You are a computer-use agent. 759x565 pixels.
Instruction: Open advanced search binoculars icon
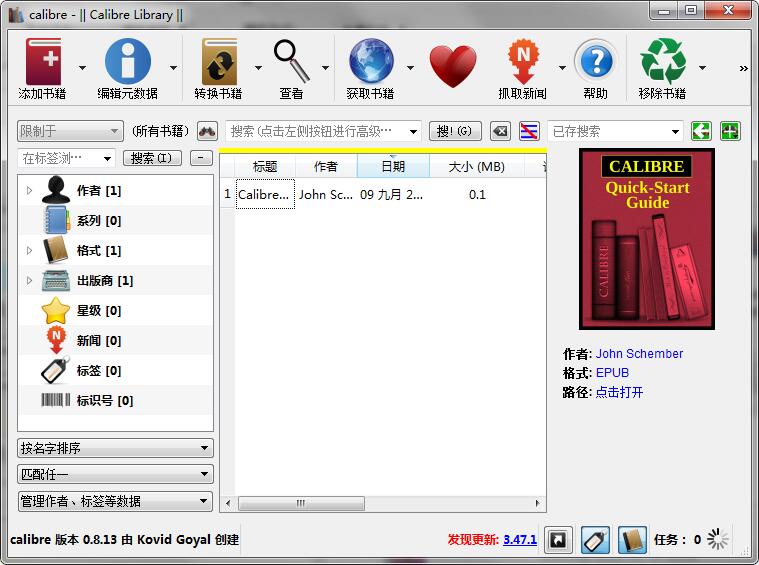[x=207, y=131]
